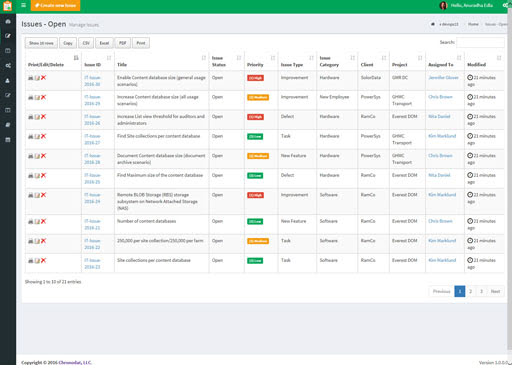Click the Search input field
Image resolution: width=512 pixels, height=384 pixels.
(480, 42)
